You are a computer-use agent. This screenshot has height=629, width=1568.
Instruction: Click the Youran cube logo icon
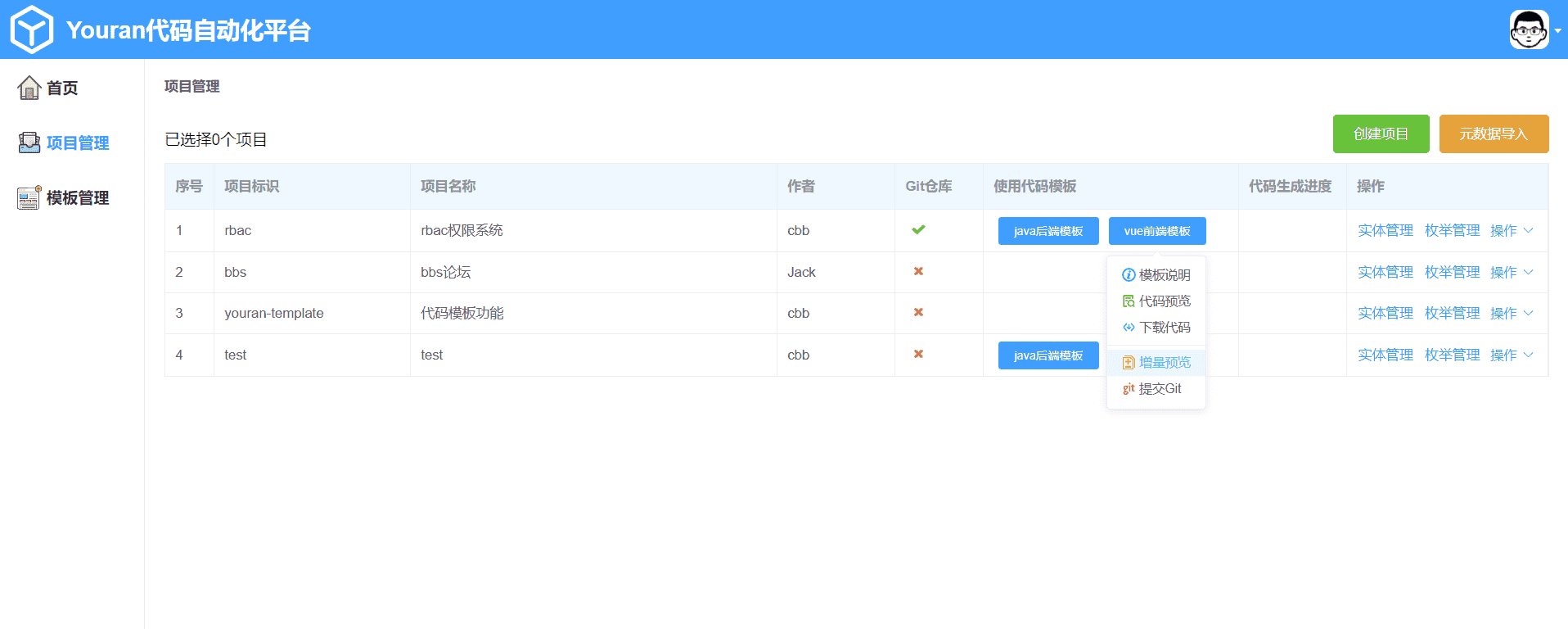coord(31,29)
